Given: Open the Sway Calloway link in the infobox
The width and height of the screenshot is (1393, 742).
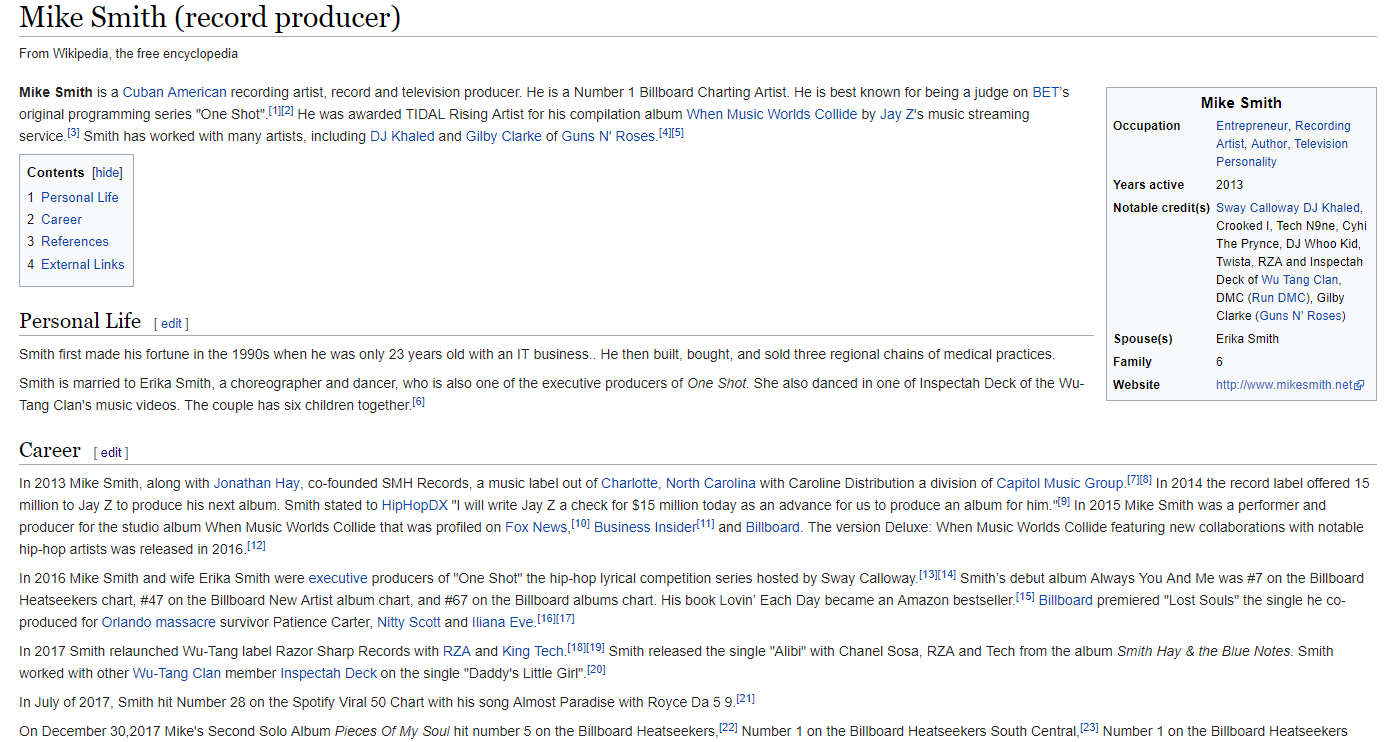Looking at the screenshot, I should coord(1257,208).
